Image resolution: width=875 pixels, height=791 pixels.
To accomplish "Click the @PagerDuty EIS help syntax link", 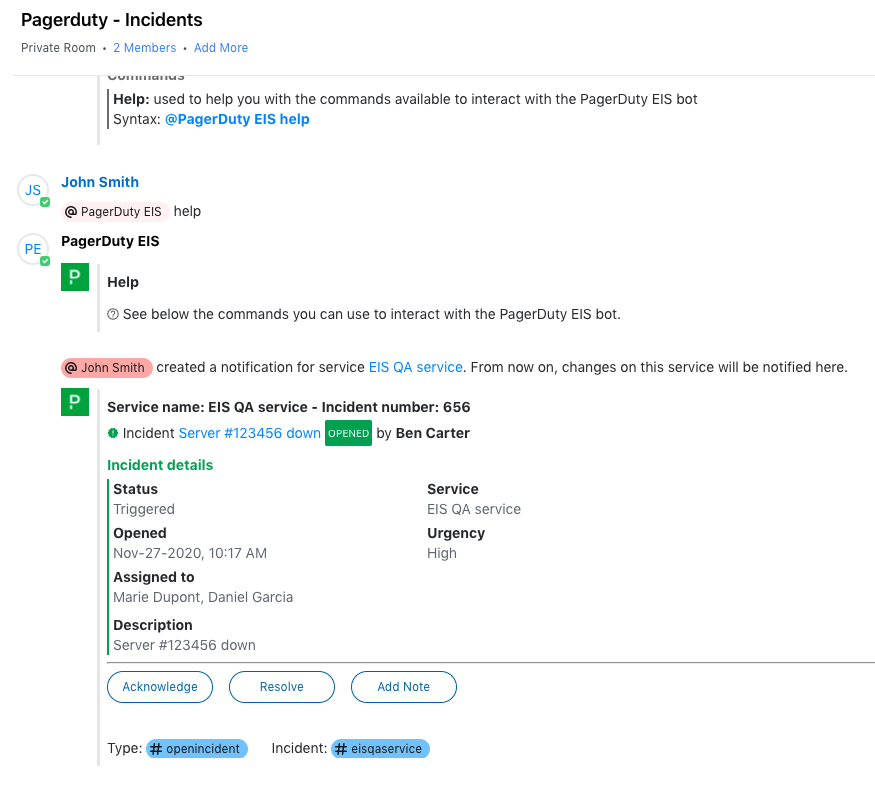I will tap(237, 119).
